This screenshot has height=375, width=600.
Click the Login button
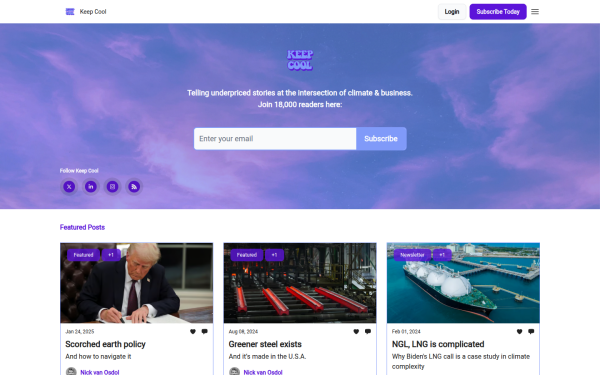(x=452, y=12)
